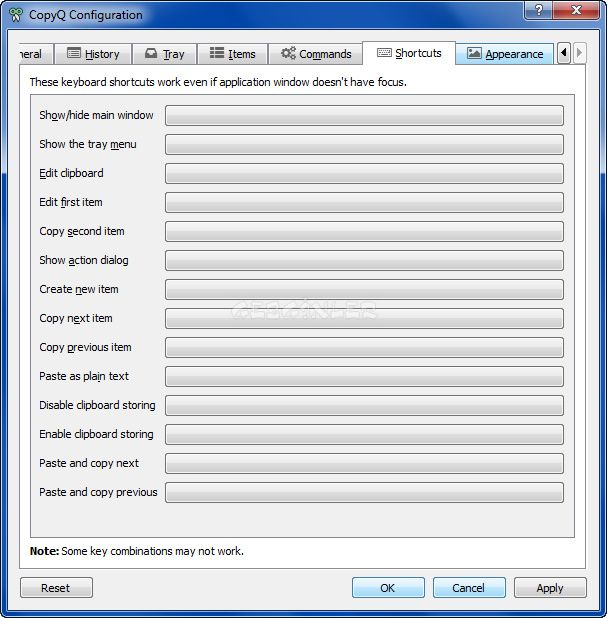Click the Apply button

pyautogui.click(x=550, y=588)
